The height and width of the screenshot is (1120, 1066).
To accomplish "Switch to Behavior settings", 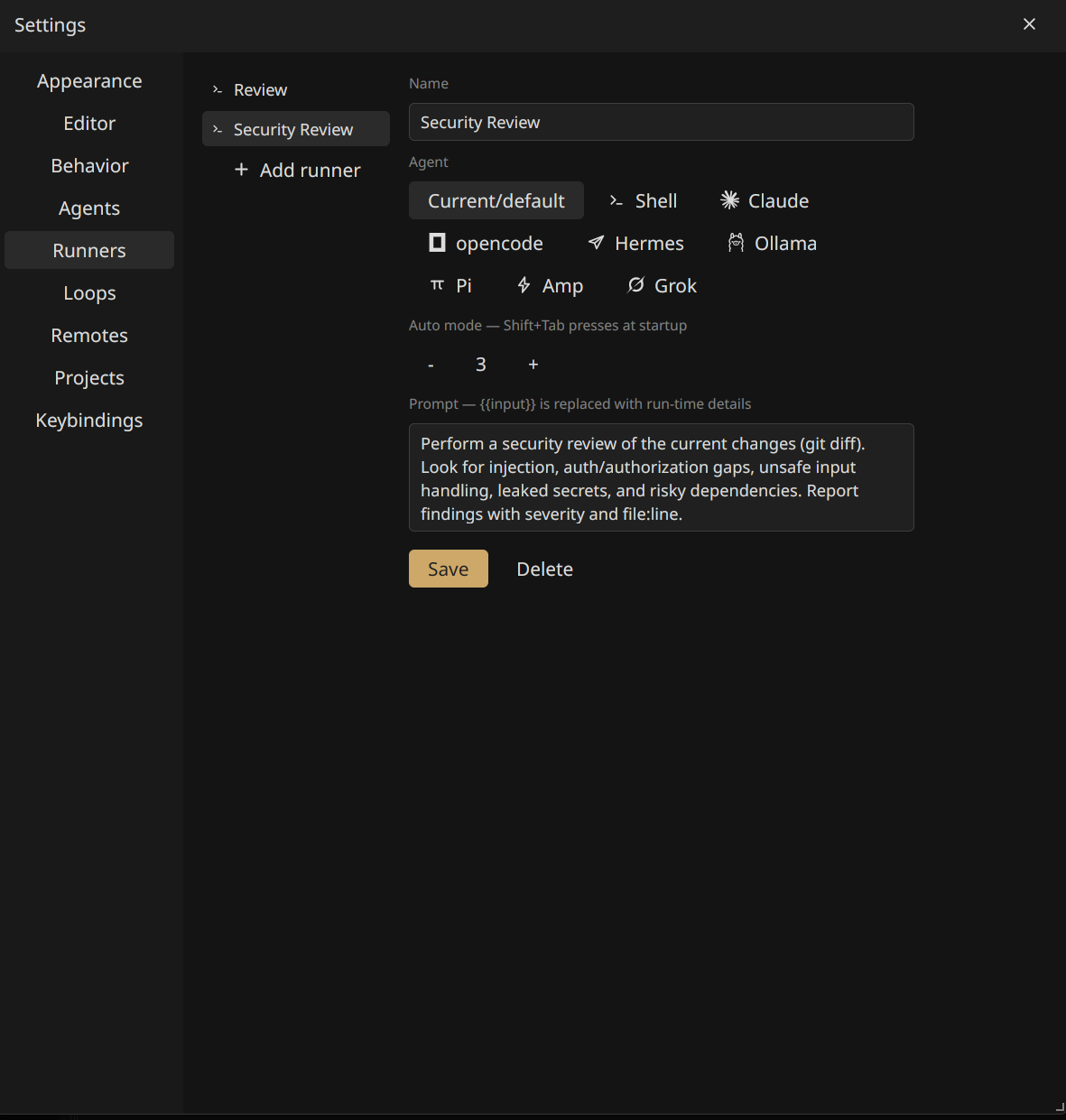I will [x=89, y=166].
